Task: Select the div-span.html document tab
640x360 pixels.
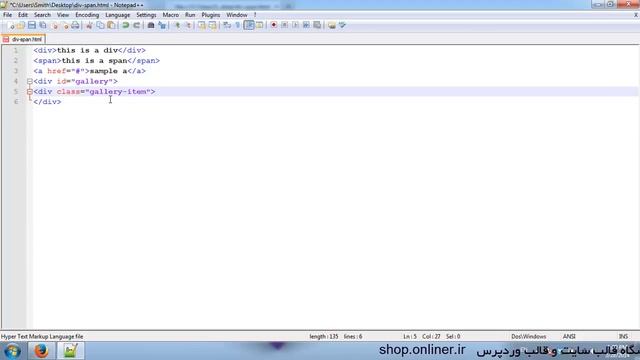Action: tap(23, 40)
